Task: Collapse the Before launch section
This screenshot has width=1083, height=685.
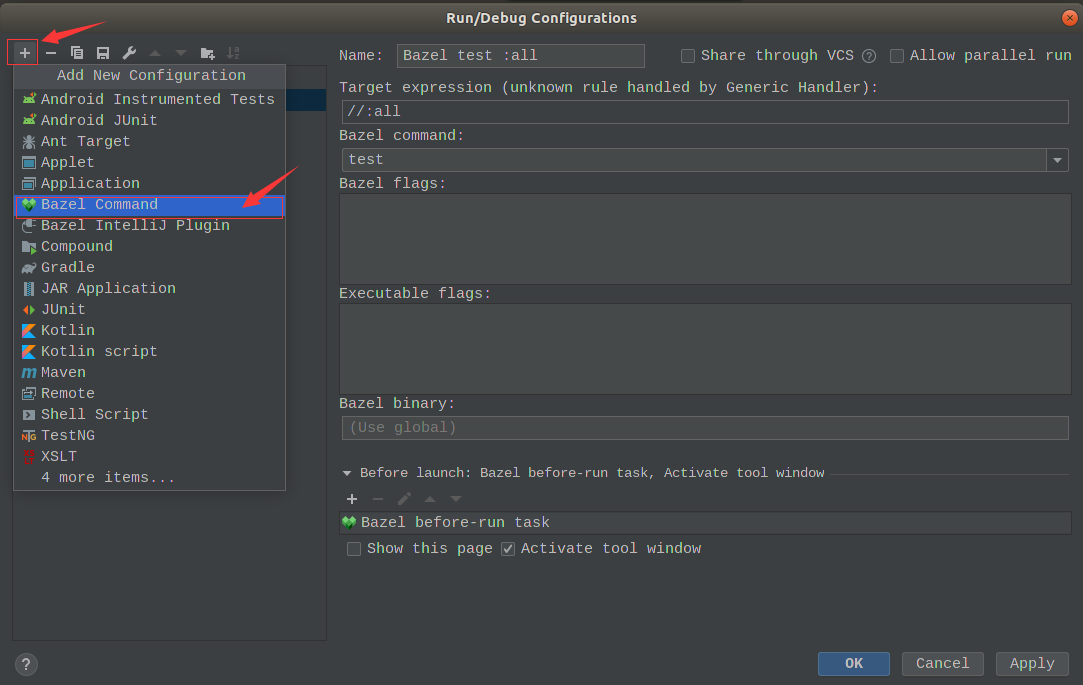Action: (x=347, y=473)
